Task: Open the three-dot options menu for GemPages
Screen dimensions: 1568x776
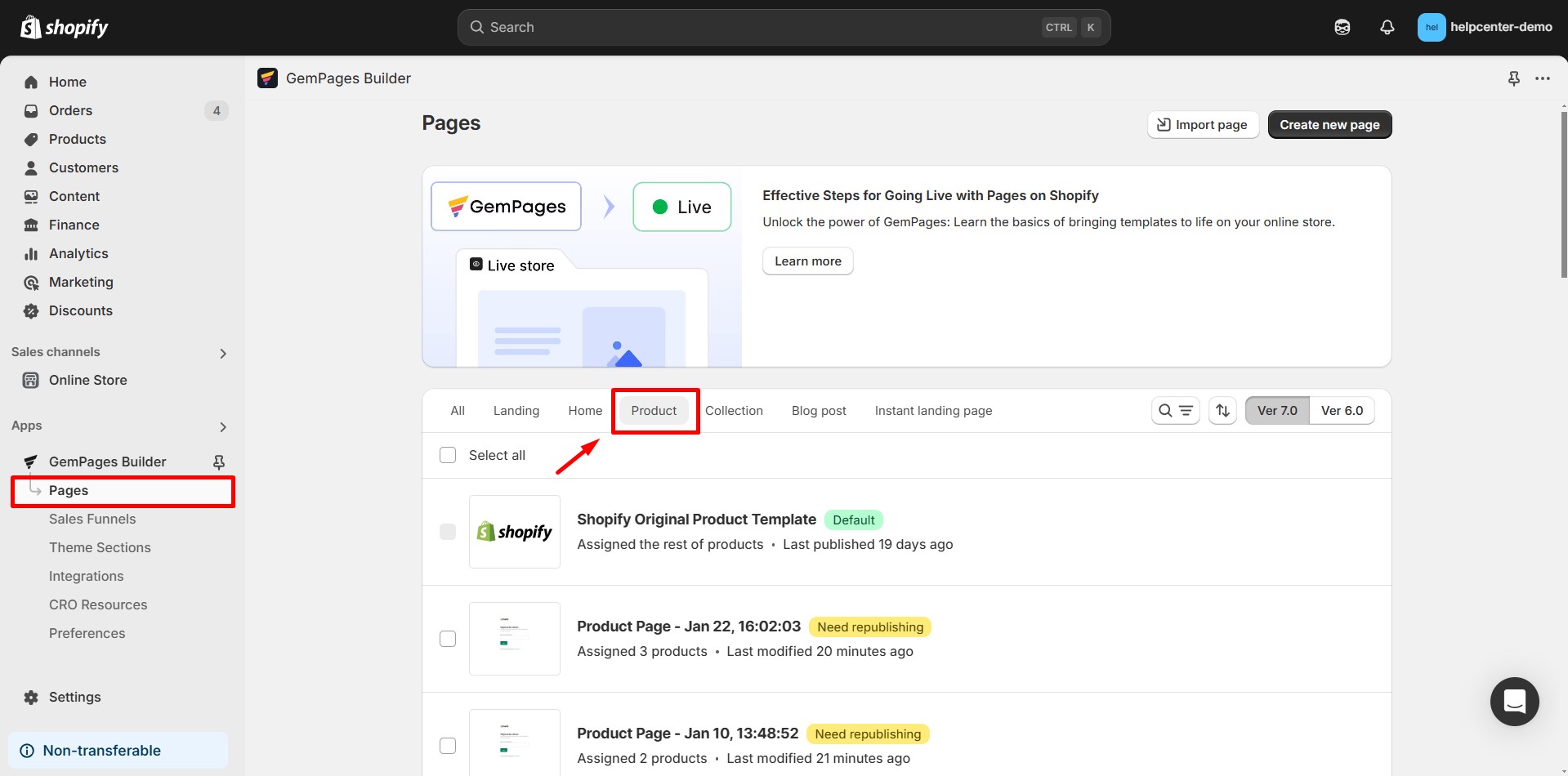Action: coord(1543,78)
